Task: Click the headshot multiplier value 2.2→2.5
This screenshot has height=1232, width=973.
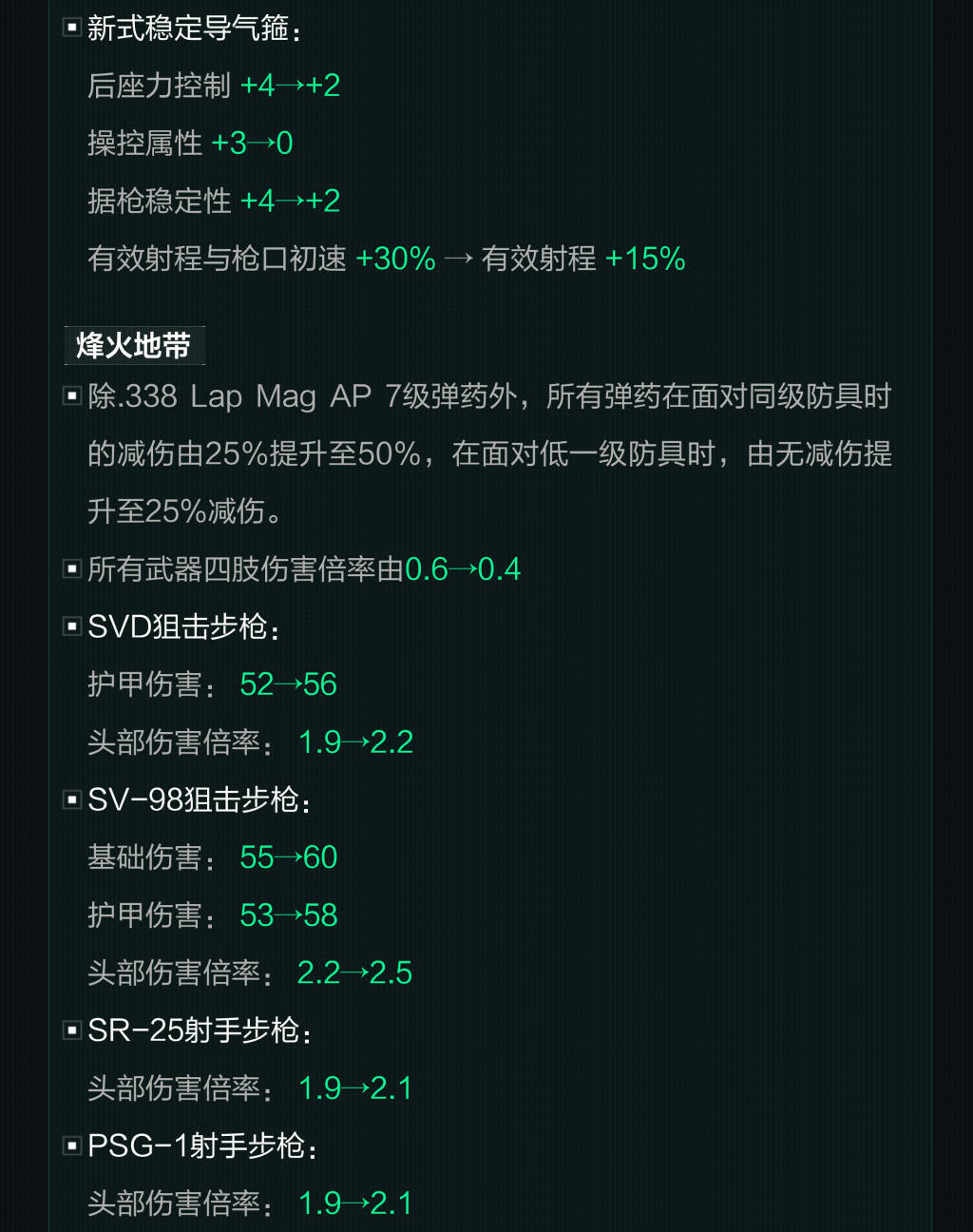Action: 354,972
